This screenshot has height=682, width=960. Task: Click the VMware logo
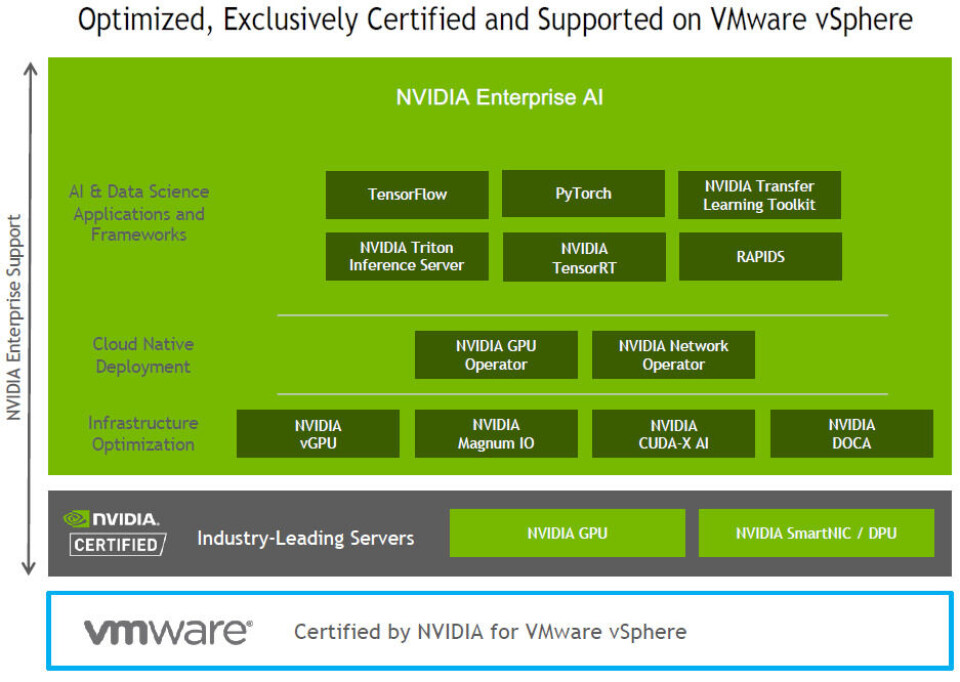[168, 632]
